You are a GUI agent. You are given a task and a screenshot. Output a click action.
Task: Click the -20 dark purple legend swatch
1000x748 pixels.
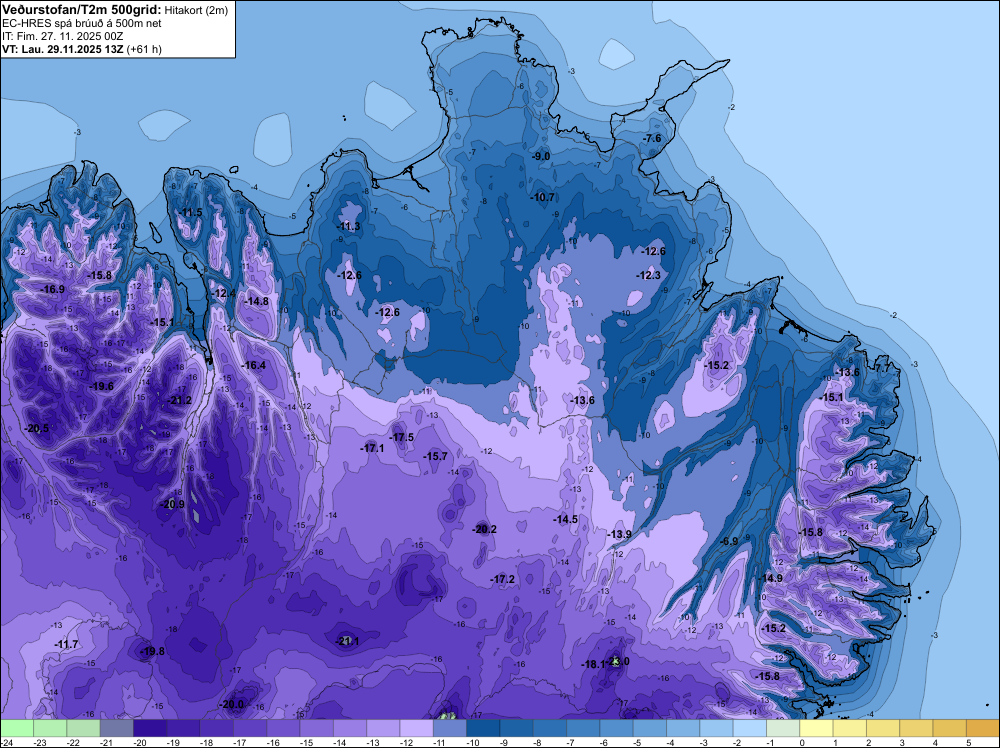point(150,728)
